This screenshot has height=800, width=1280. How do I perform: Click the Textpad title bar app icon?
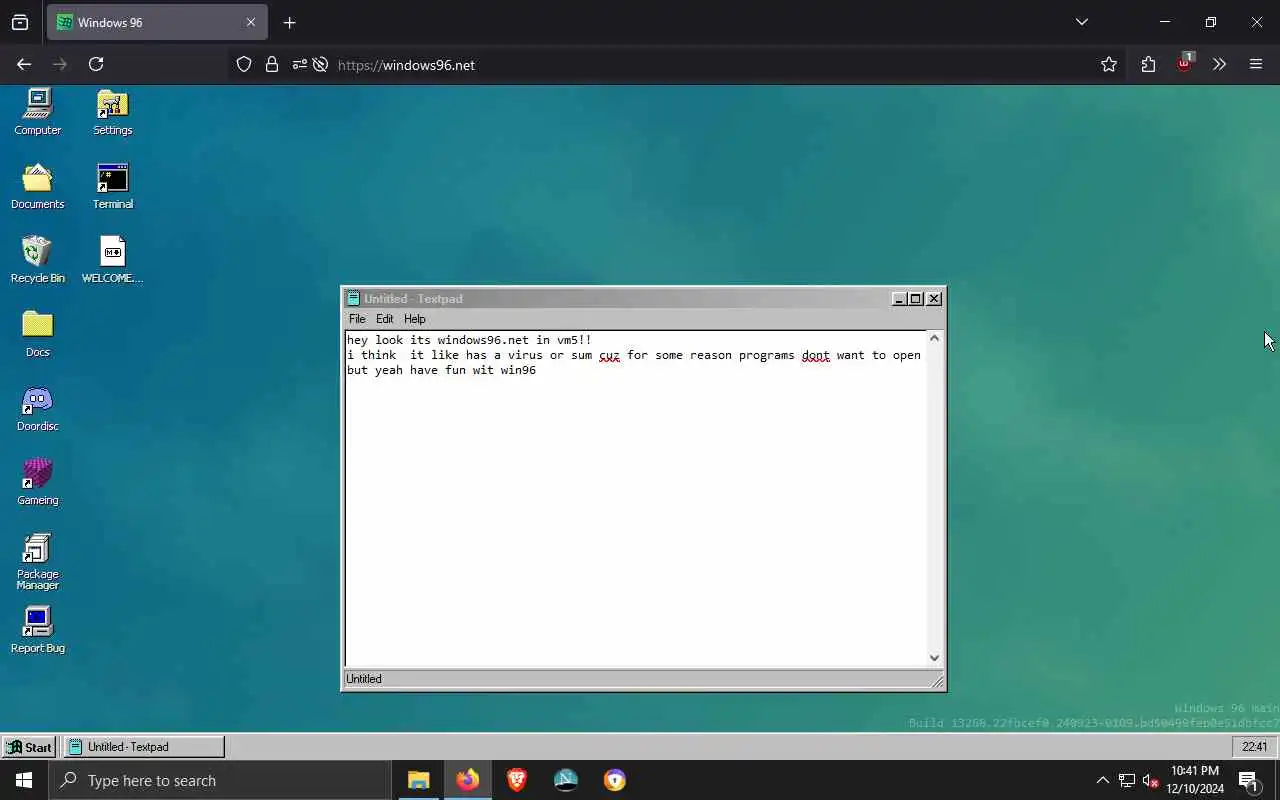[x=353, y=299]
